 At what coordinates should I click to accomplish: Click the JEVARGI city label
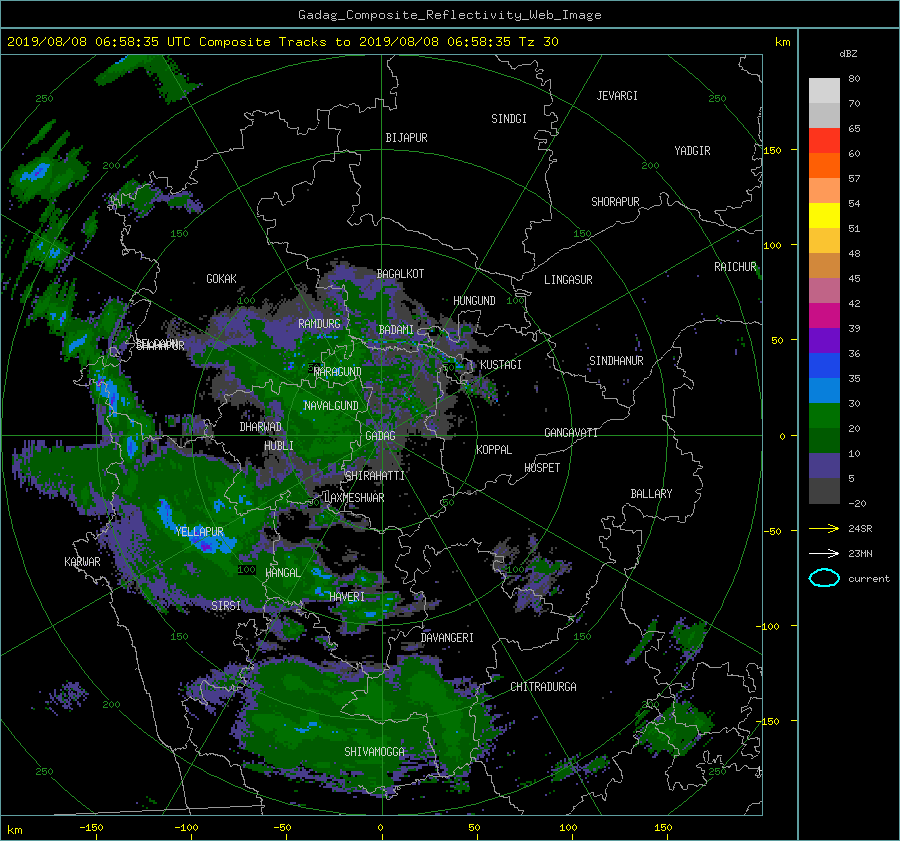(617, 96)
